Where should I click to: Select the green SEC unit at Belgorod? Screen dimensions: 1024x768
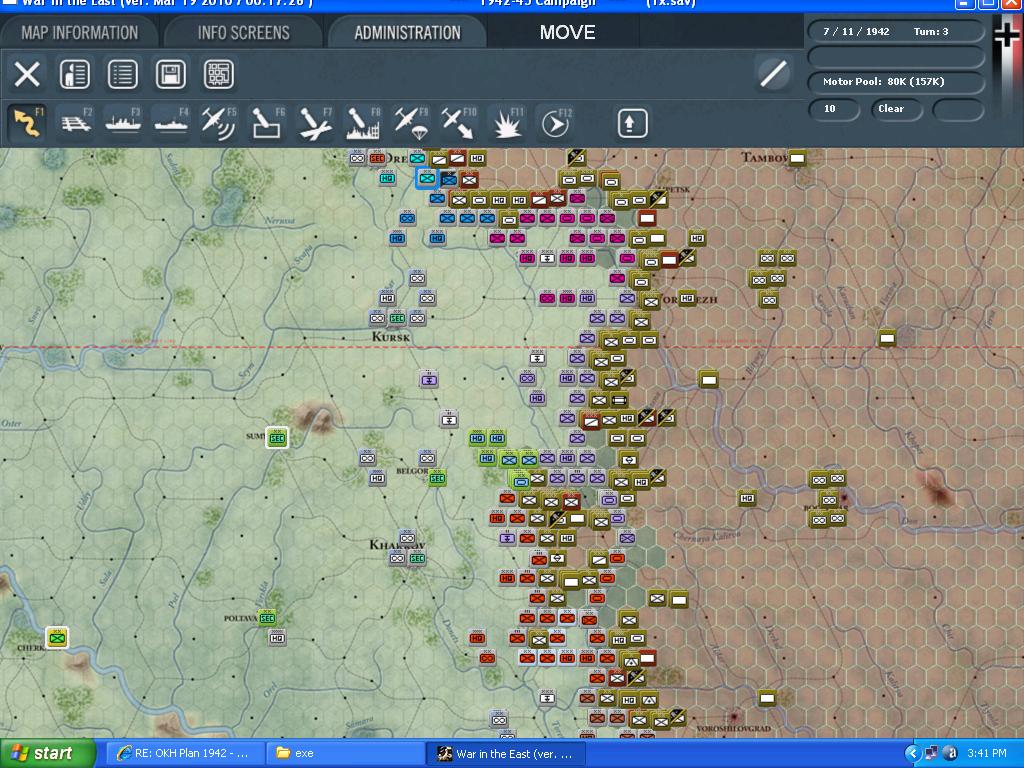[x=437, y=479]
